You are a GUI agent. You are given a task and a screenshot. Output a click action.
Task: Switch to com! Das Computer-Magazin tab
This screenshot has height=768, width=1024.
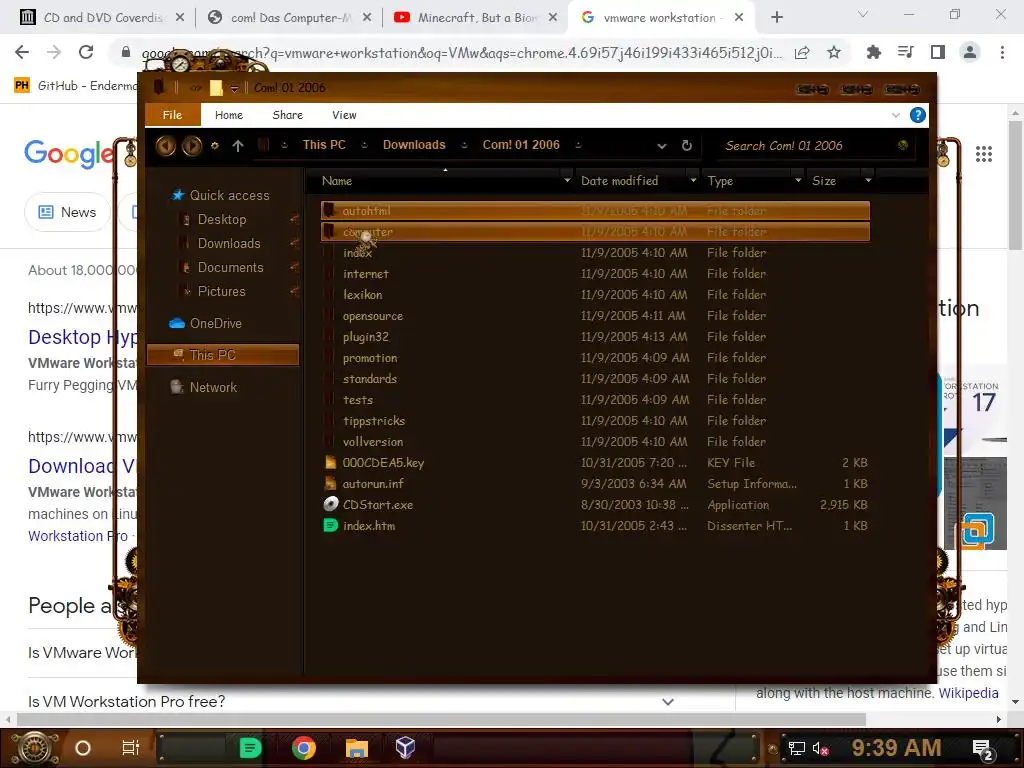(x=291, y=18)
